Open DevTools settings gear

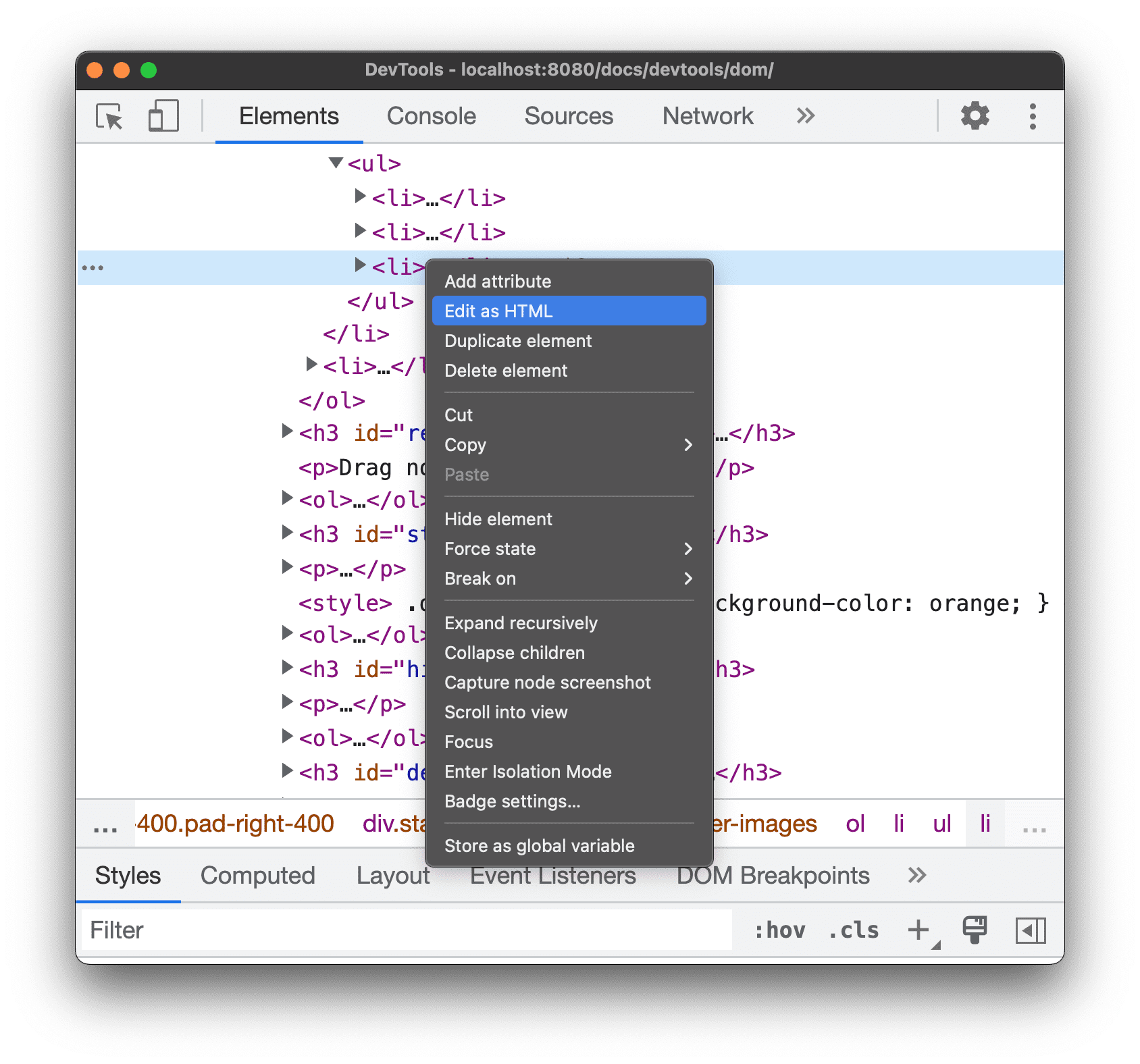[x=975, y=116]
